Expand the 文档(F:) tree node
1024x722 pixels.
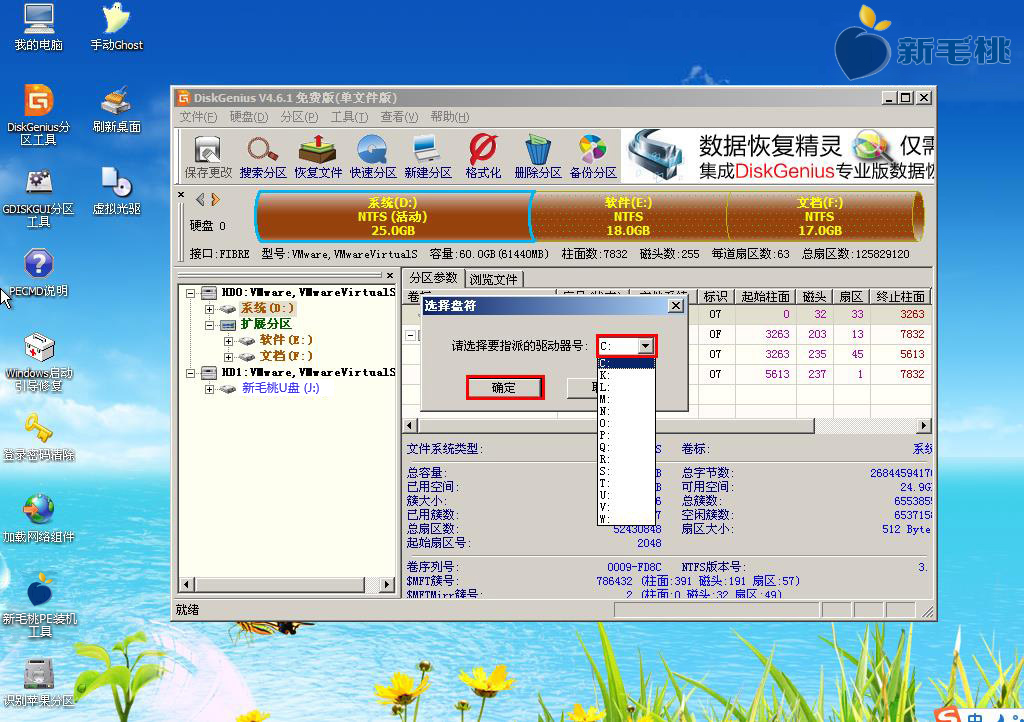point(228,356)
